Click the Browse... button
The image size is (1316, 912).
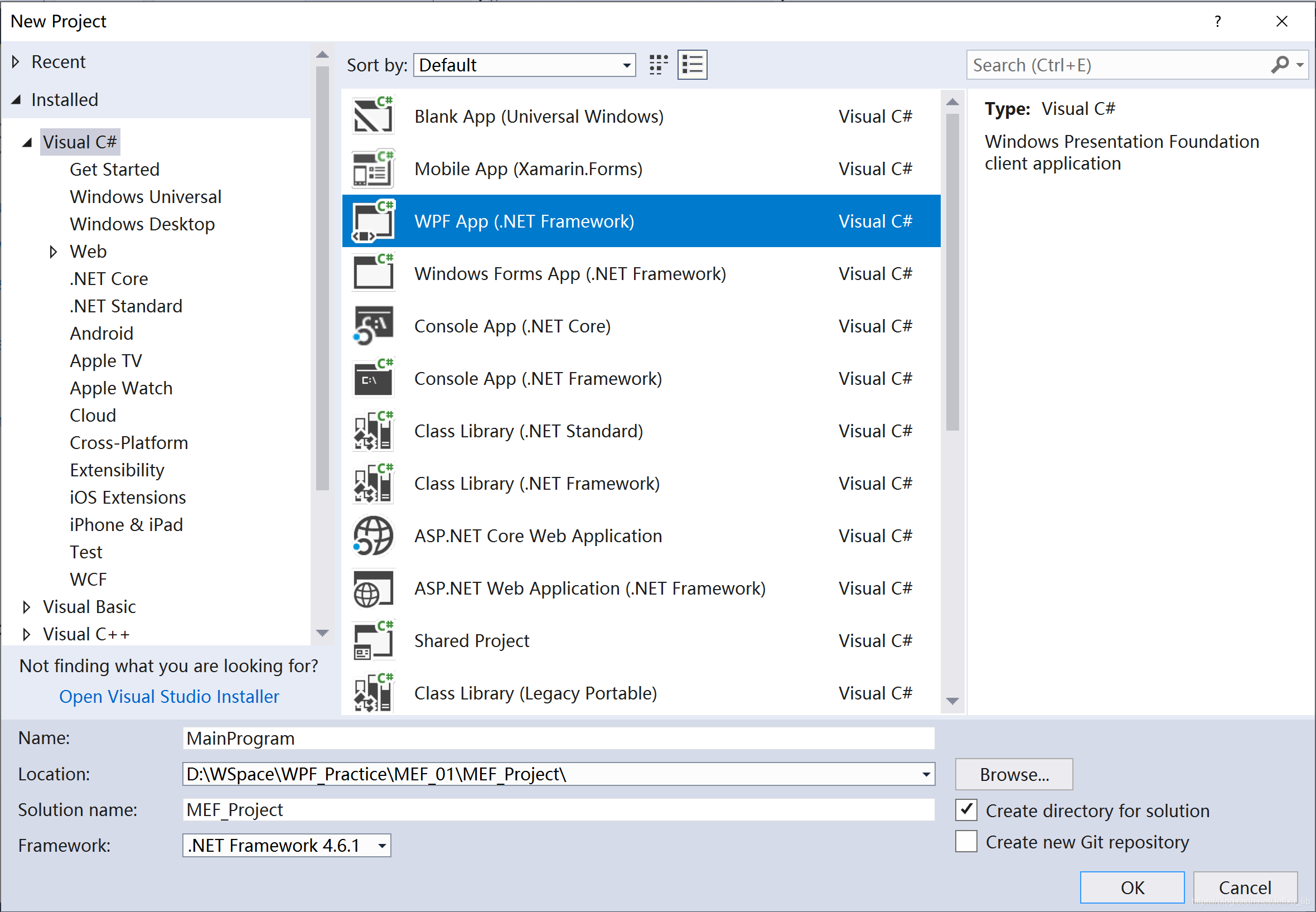[1014, 774]
